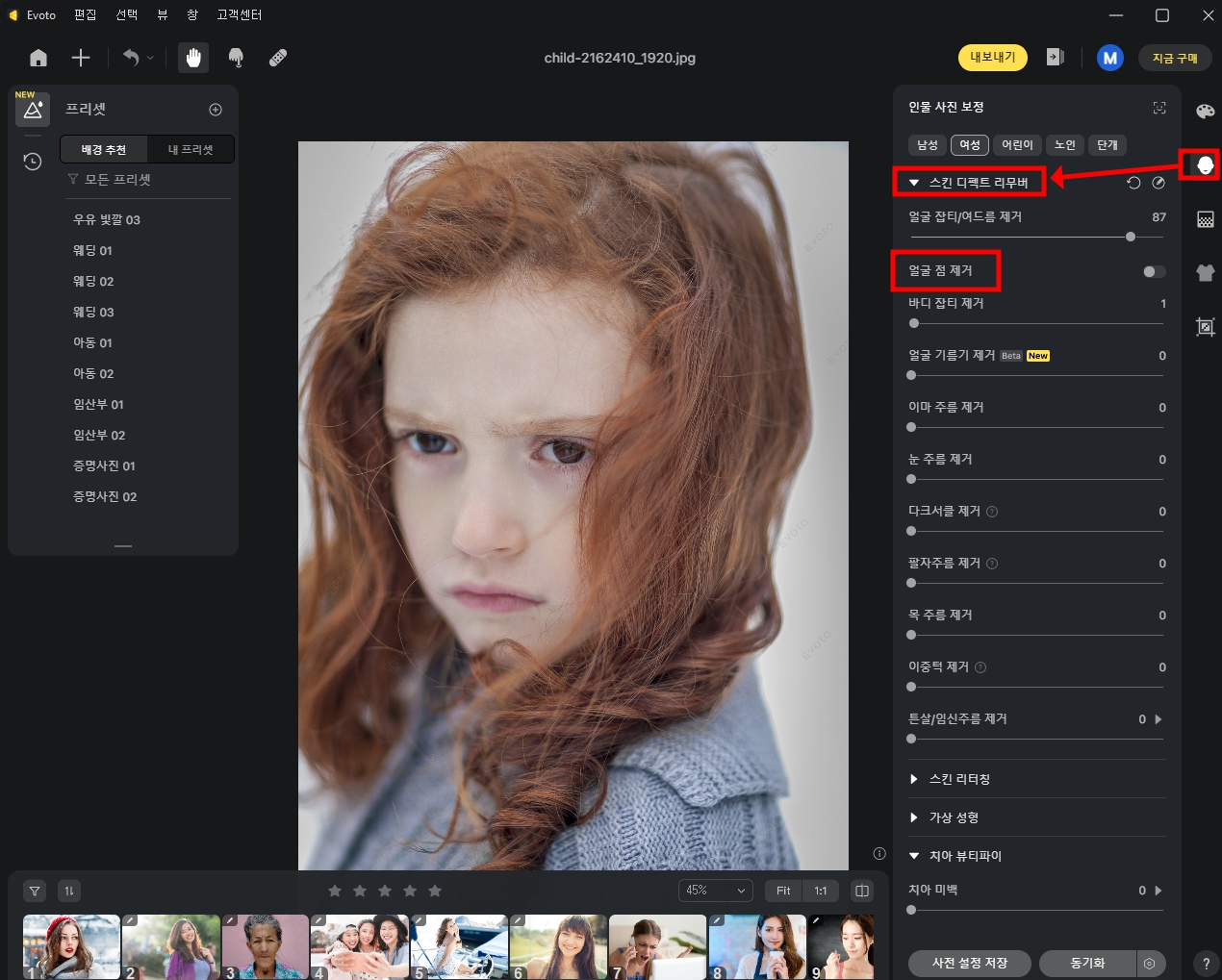The width and height of the screenshot is (1222, 980).
Task: Open filmstrip filter funnel icon
Action: pyautogui.click(x=35, y=891)
